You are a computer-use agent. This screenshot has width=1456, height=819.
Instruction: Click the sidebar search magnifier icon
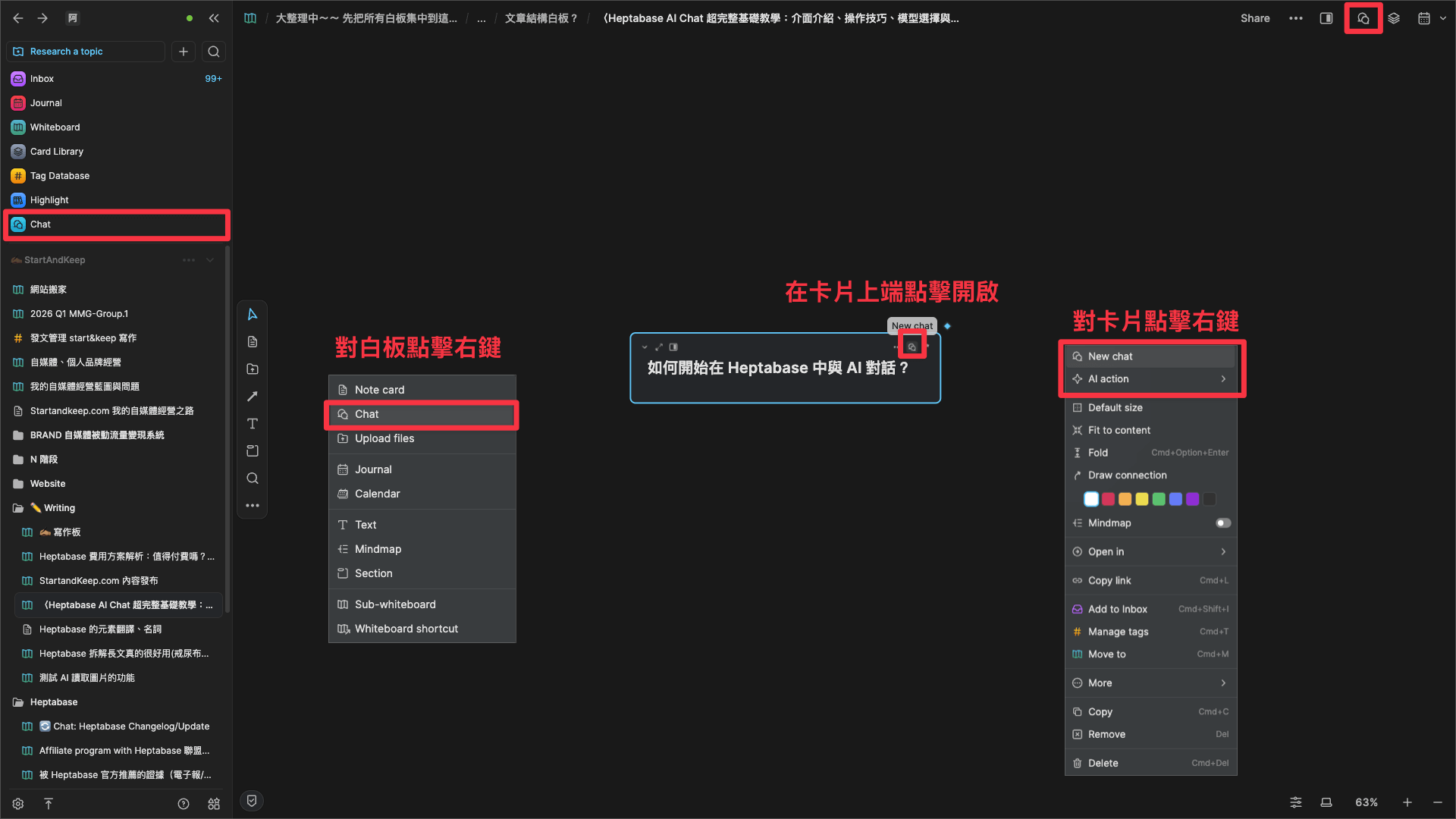tap(214, 52)
